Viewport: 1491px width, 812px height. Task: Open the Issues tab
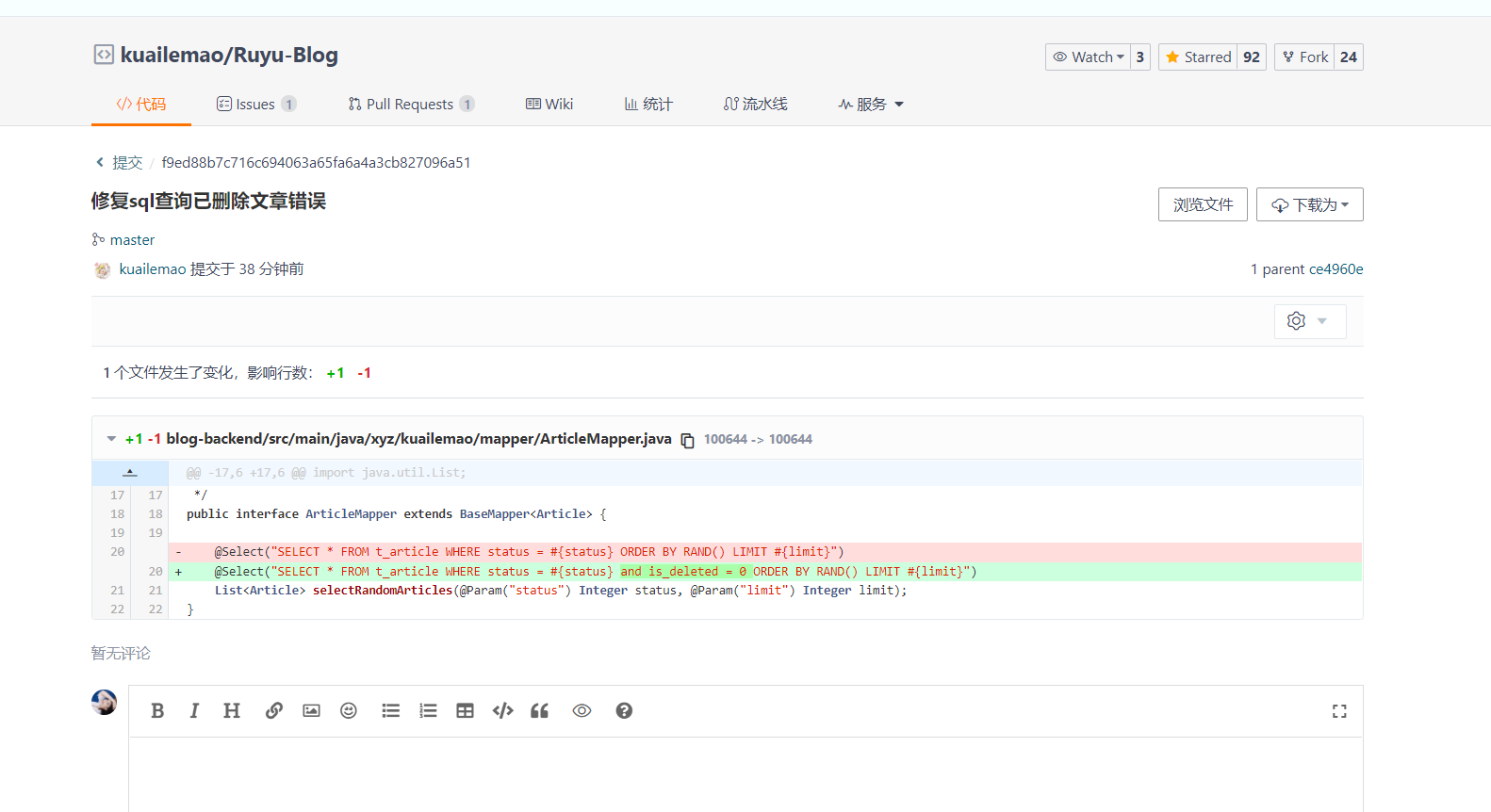click(x=255, y=105)
